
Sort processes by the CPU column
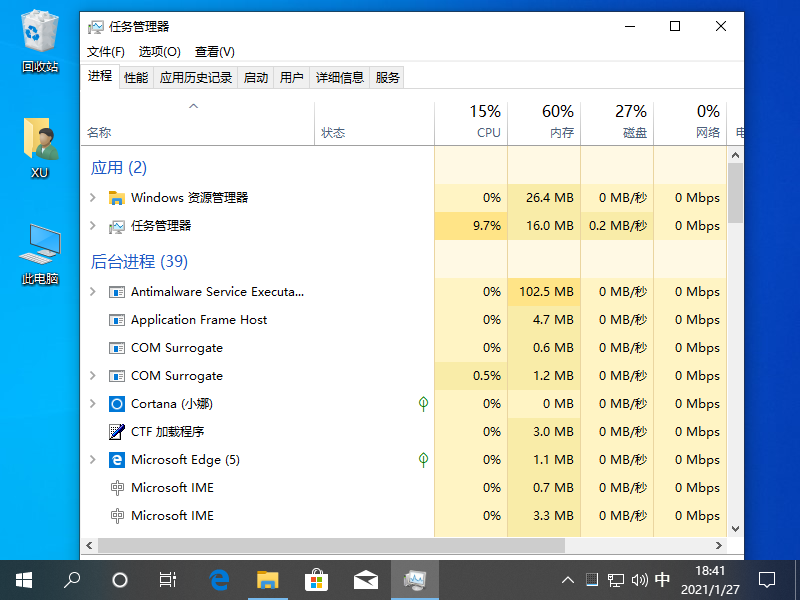click(471, 124)
